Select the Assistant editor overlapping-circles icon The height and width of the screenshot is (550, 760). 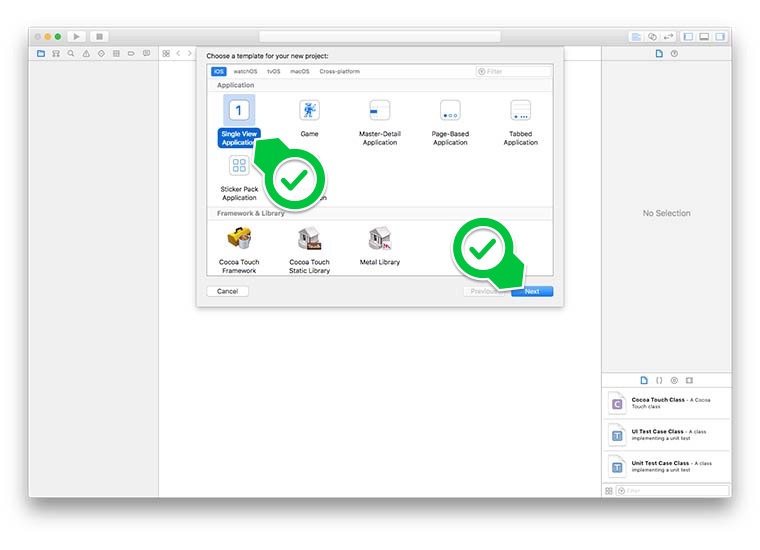pyautogui.click(x=652, y=36)
